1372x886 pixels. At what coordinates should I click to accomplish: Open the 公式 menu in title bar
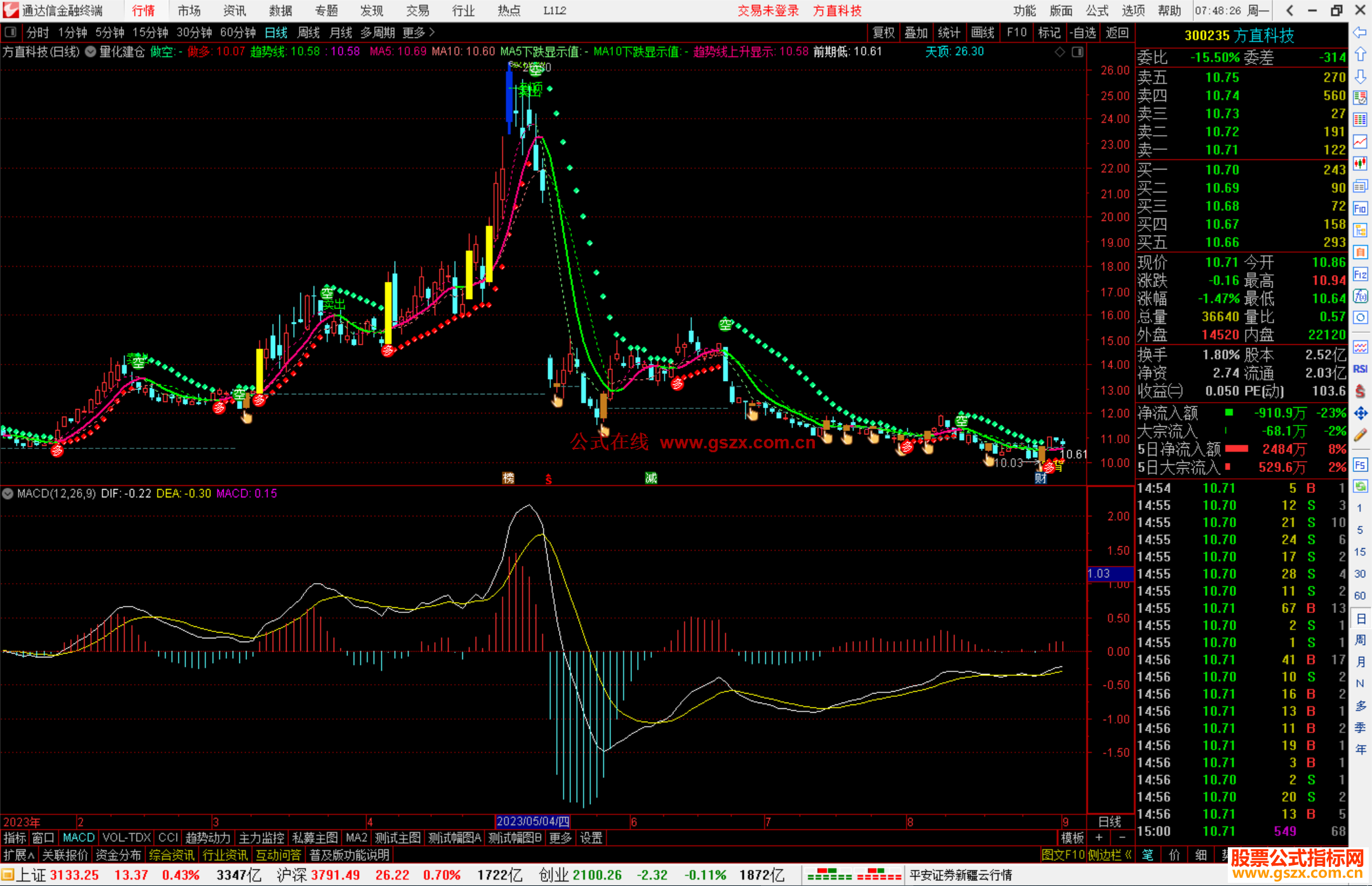point(1097,11)
